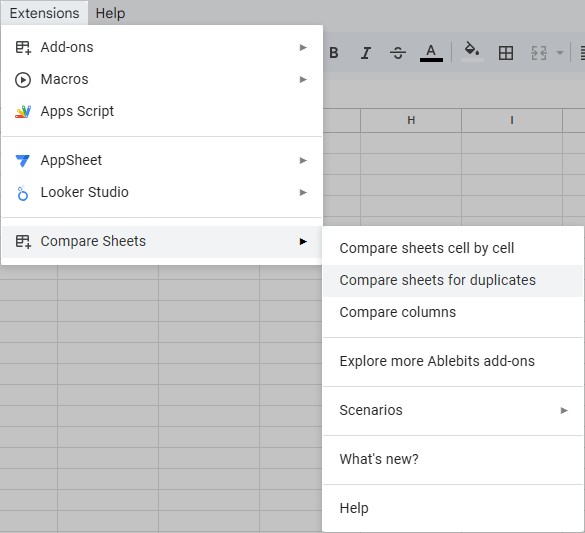Viewport: 585px width, 533px height.
Task: Click the Compare Sheets add-on icon
Action: (x=23, y=242)
